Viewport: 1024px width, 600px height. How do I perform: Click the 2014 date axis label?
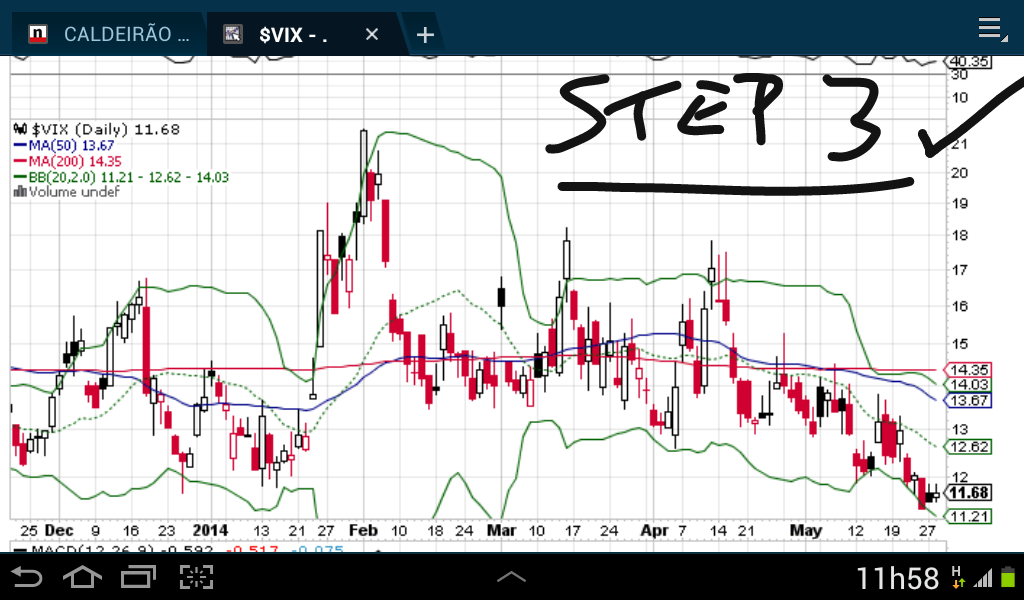210,531
